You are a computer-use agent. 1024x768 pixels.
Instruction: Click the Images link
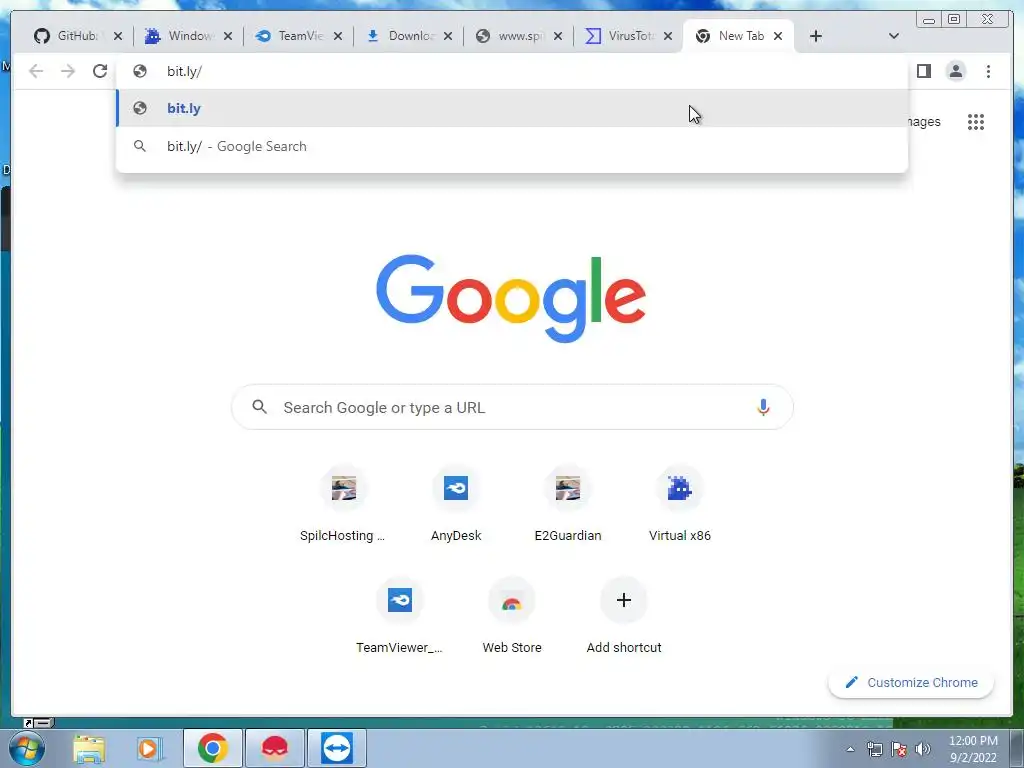click(923, 121)
